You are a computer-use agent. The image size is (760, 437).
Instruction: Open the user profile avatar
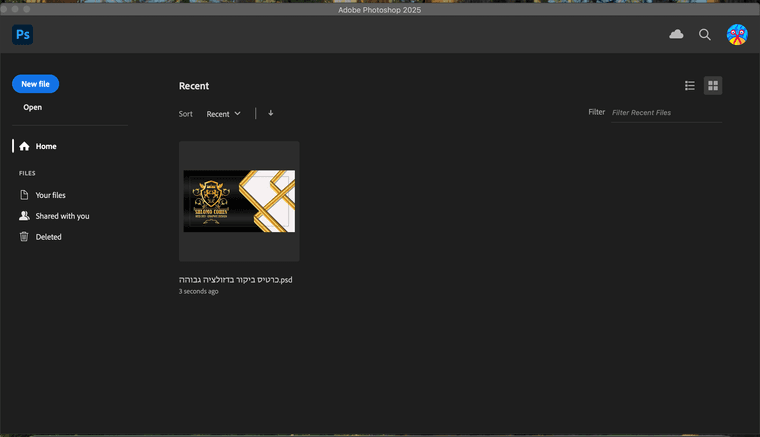pos(737,34)
